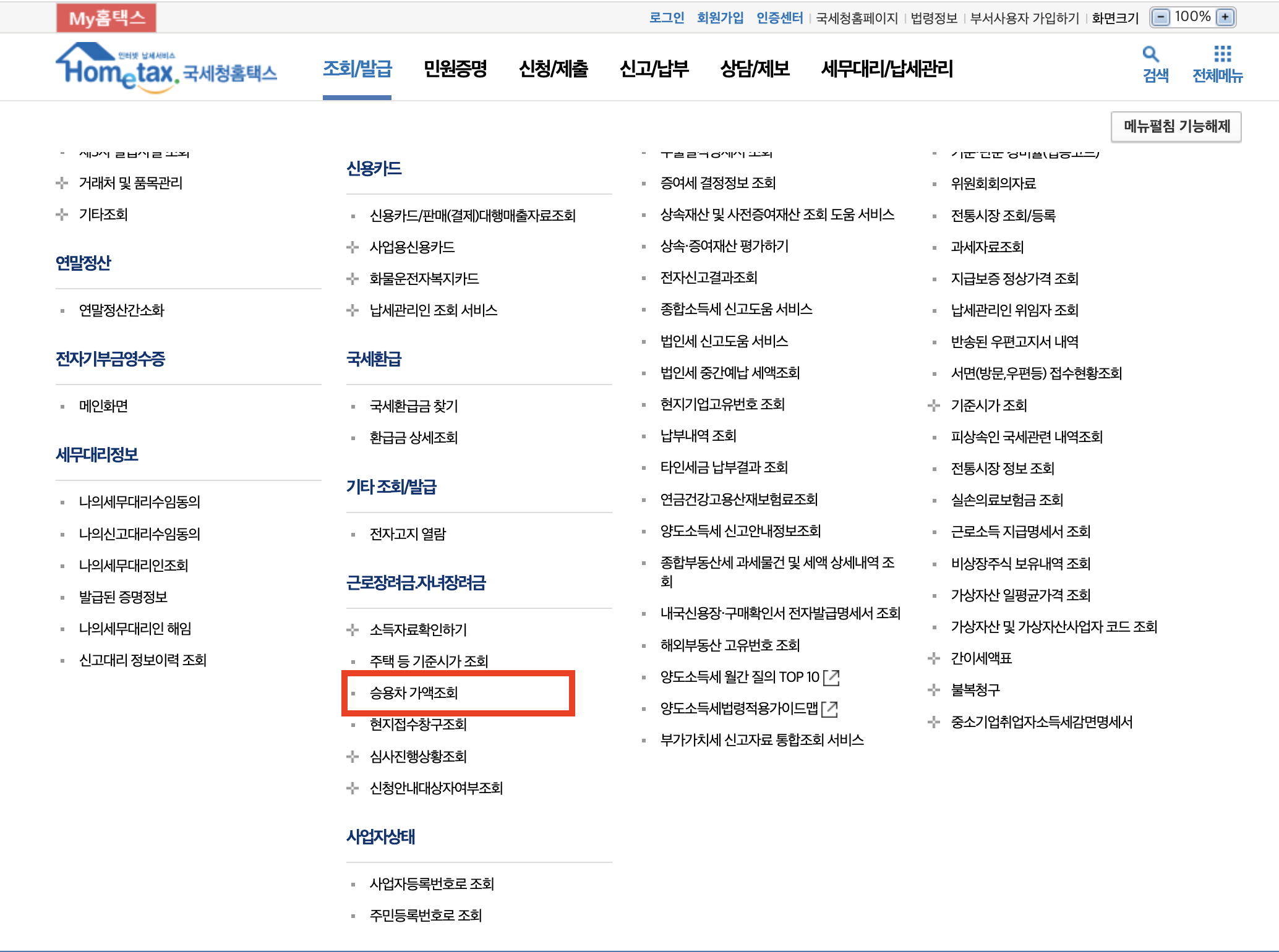Screen dimensions: 1279x952
Task: Open the 신고/납부 menu
Action: click(654, 69)
